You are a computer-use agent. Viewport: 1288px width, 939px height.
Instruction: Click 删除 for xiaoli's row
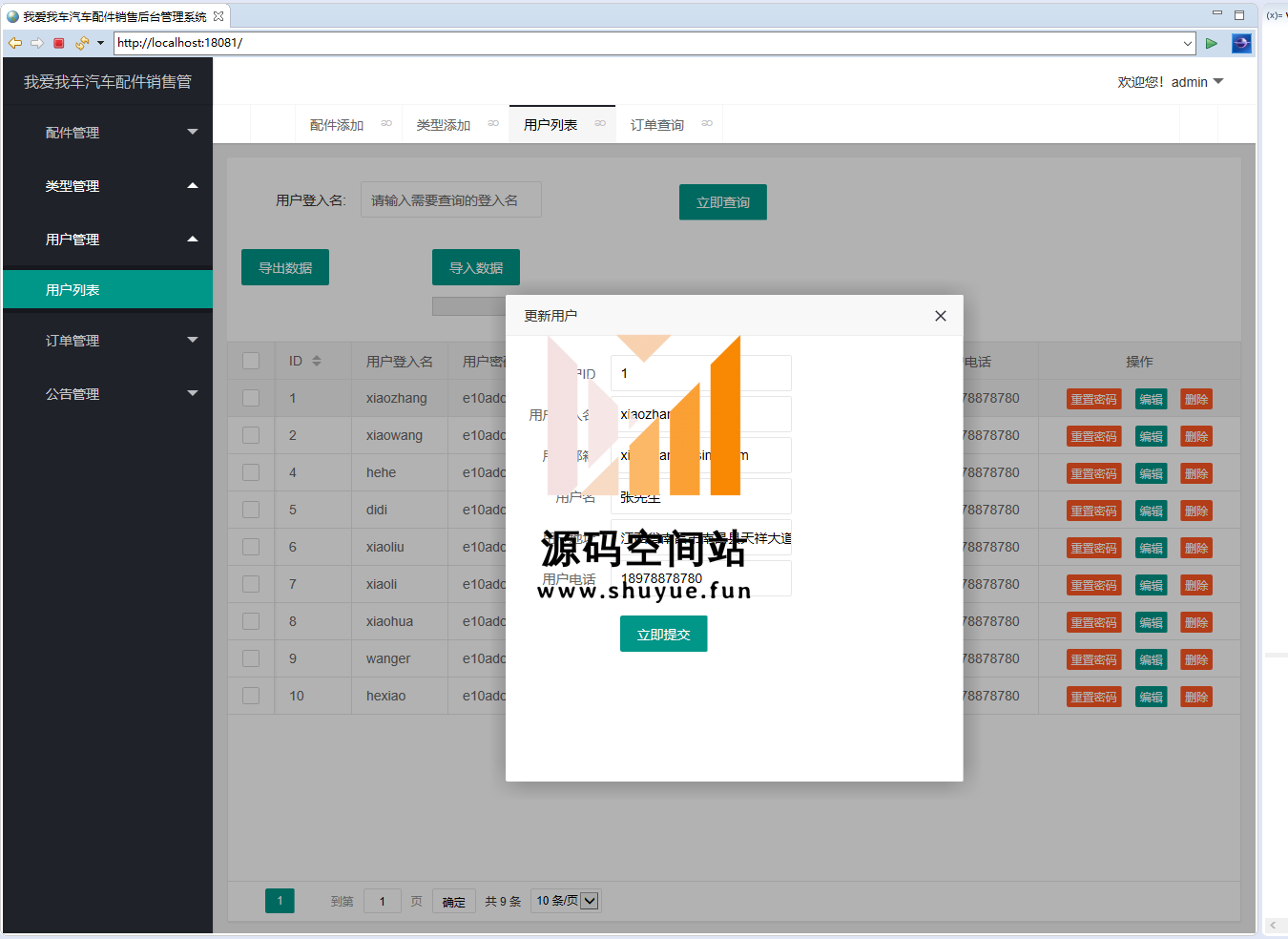pyautogui.click(x=1196, y=585)
